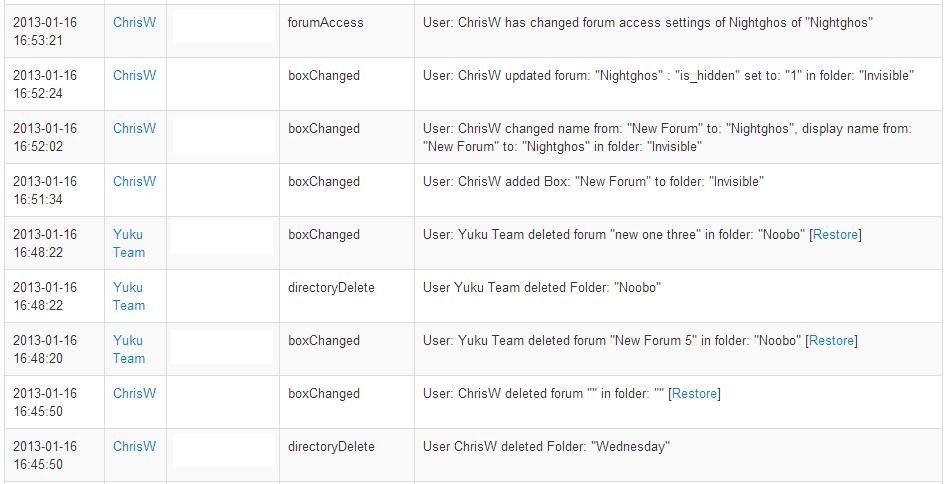Open ChrisW link in Wednesday folder deletion row
Screen dimensions: 949x484
[x=134, y=446]
